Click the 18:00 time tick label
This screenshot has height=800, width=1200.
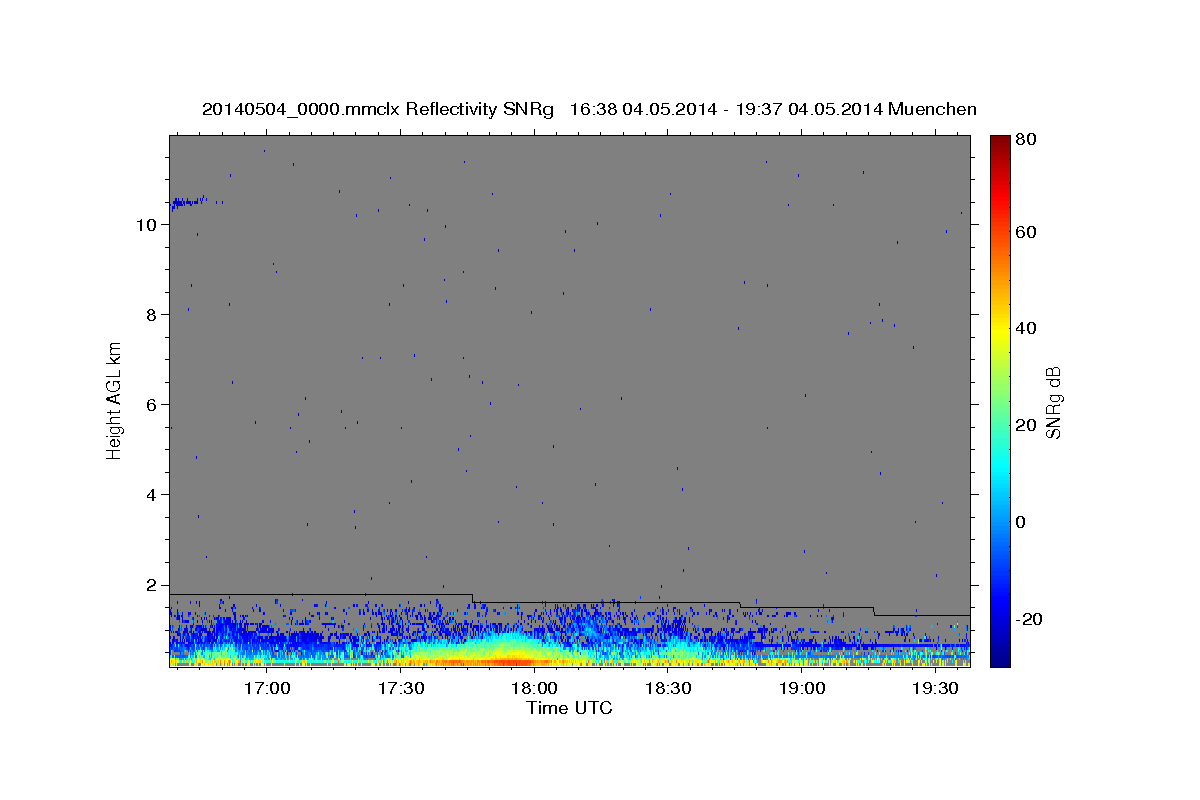coord(534,688)
